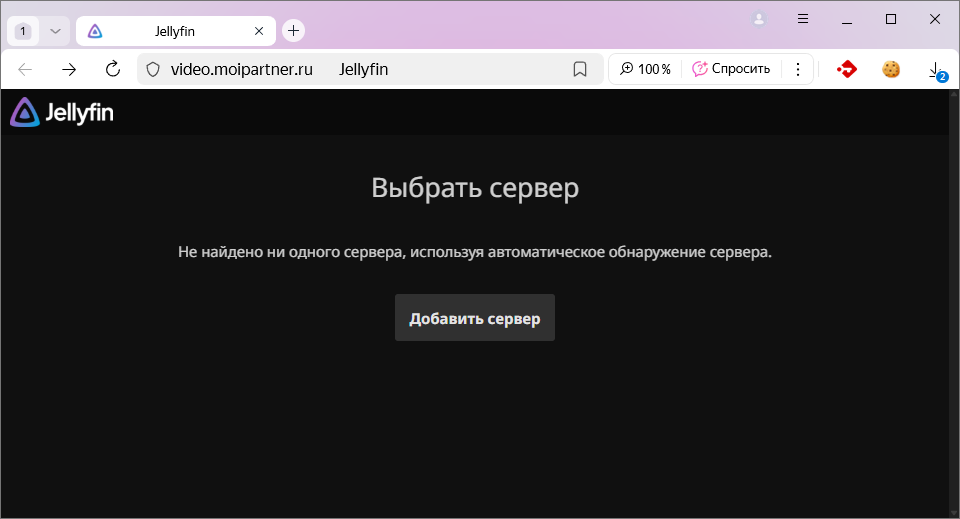The image size is (960, 519).
Task: Click the Спросить assistant button
Action: point(731,69)
